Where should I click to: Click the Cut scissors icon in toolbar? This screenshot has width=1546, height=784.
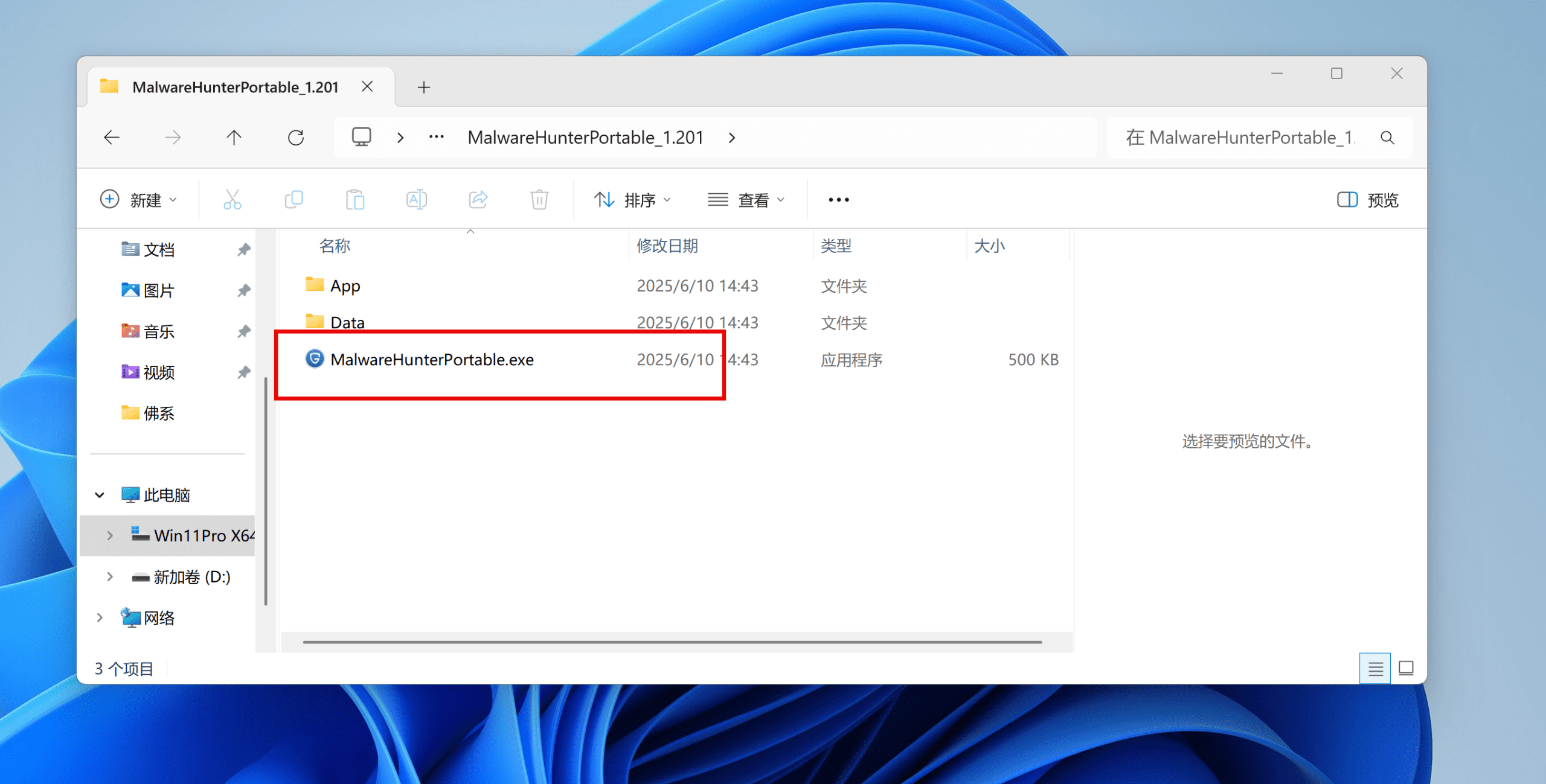(233, 200)
